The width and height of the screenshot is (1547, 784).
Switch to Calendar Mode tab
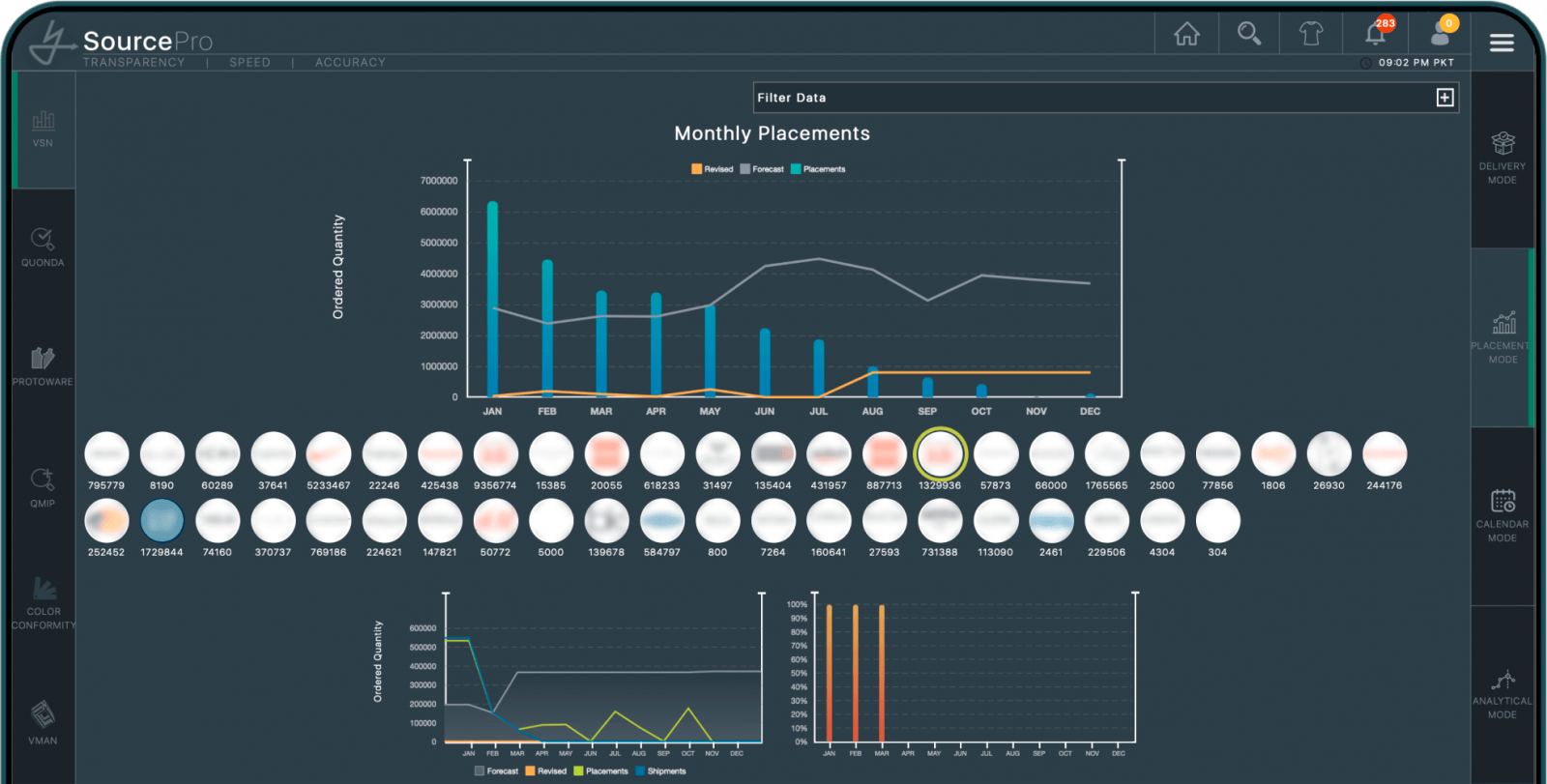pyautogui.click(x=1503, y=515)
